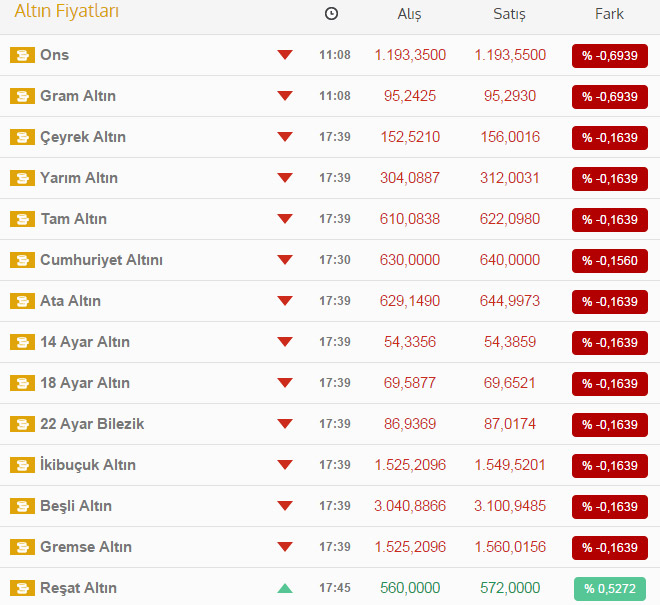Click the Satış column header
The height and width of the screenshot is (605, 660).
coord(509,14)
